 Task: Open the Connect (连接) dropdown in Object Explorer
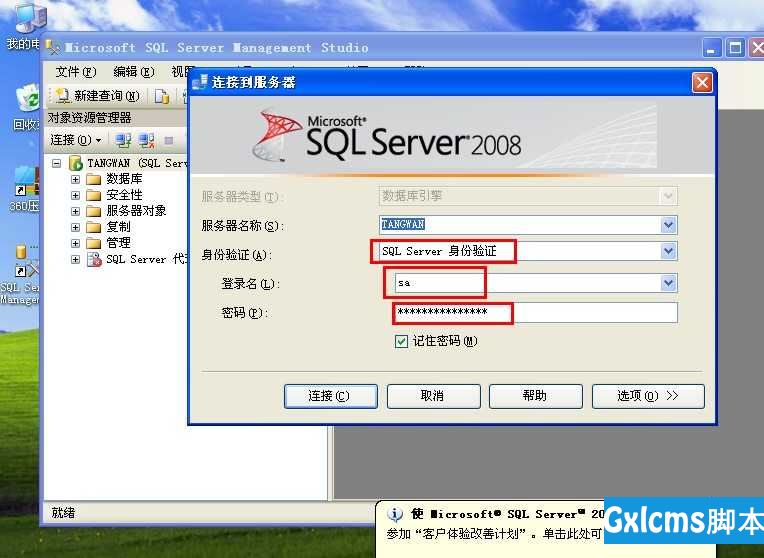(x=76, y=140)
